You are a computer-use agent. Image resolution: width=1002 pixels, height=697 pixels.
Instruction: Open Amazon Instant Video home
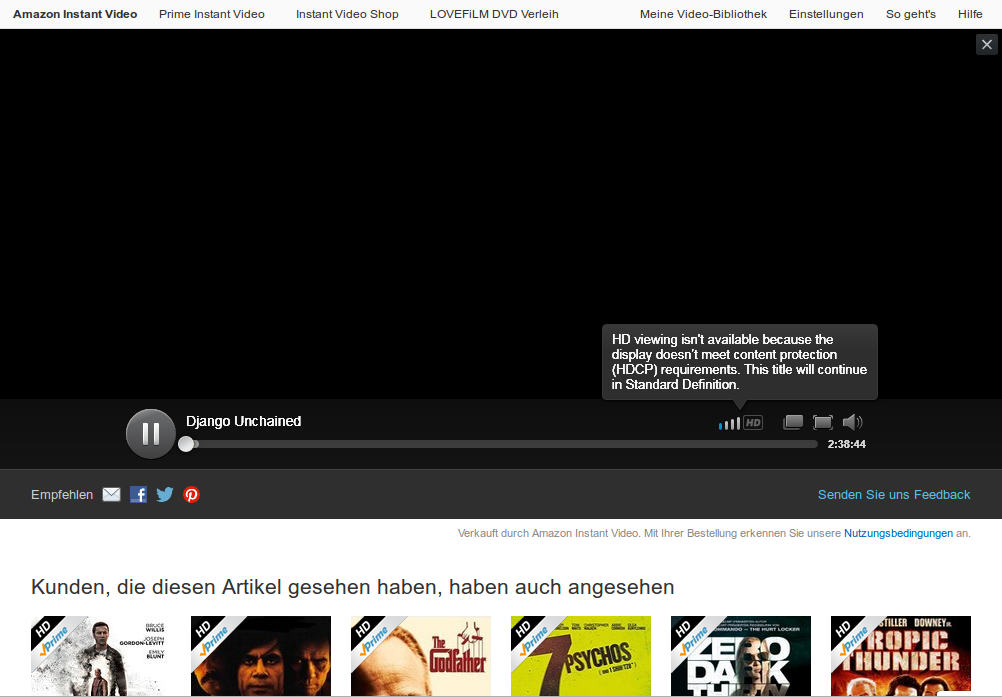coord(75,14)
